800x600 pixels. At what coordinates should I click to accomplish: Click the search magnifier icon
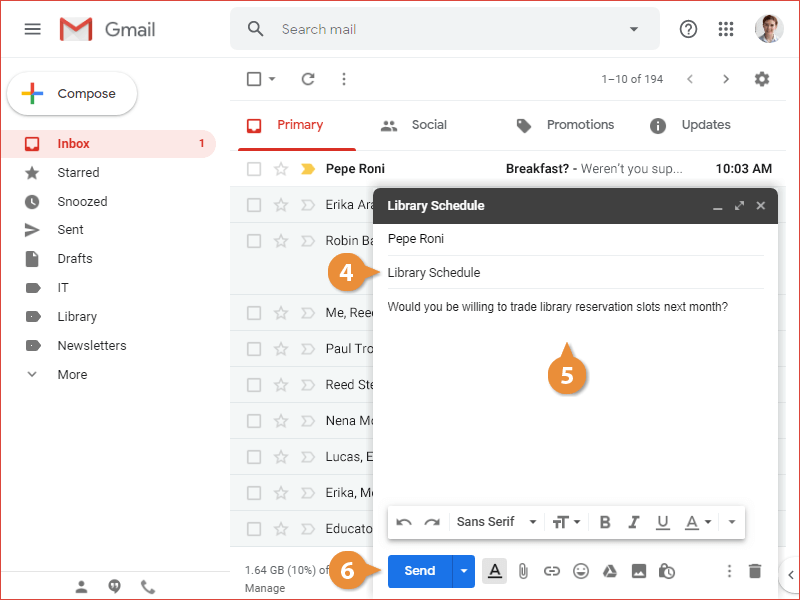pyautogui.click(x=256, y=29)
